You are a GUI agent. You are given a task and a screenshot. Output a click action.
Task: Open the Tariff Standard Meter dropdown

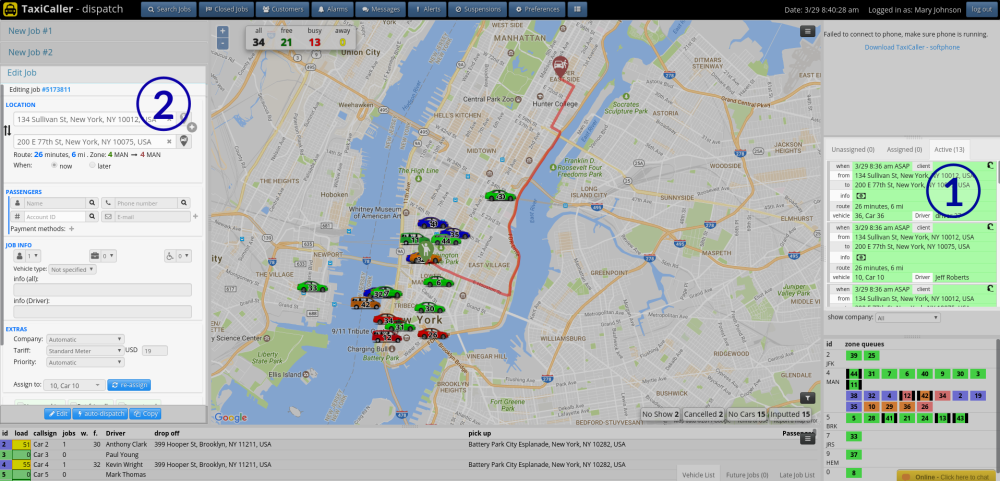click(85, 350)
